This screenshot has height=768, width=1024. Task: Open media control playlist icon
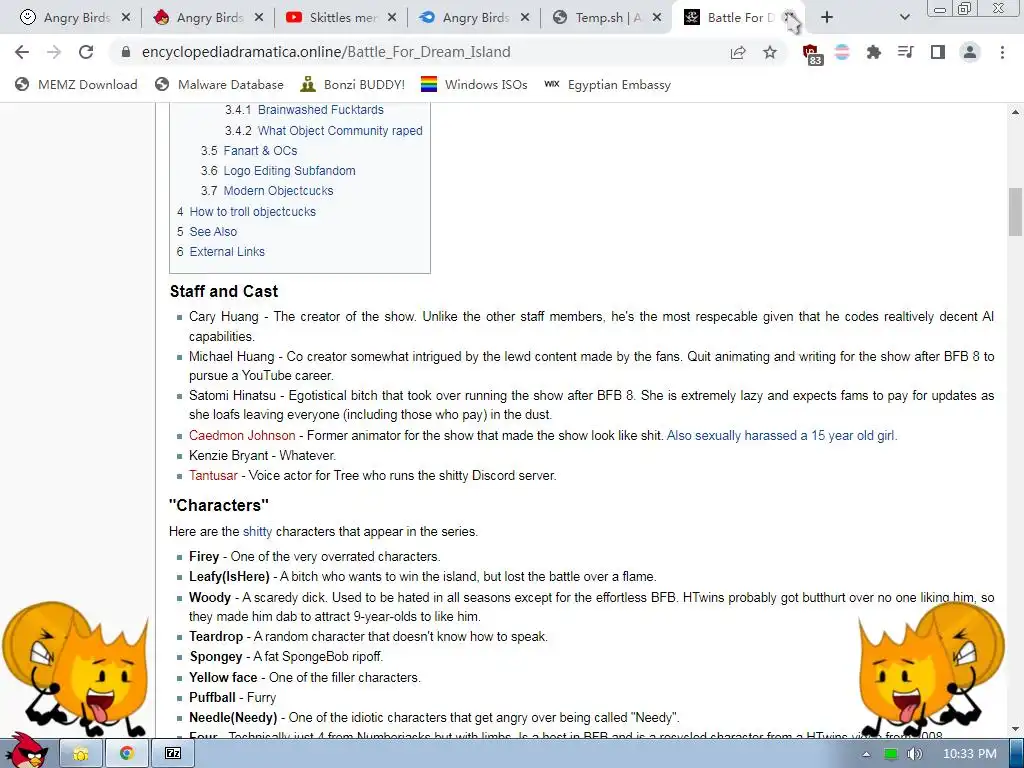[x=906, y=52]
